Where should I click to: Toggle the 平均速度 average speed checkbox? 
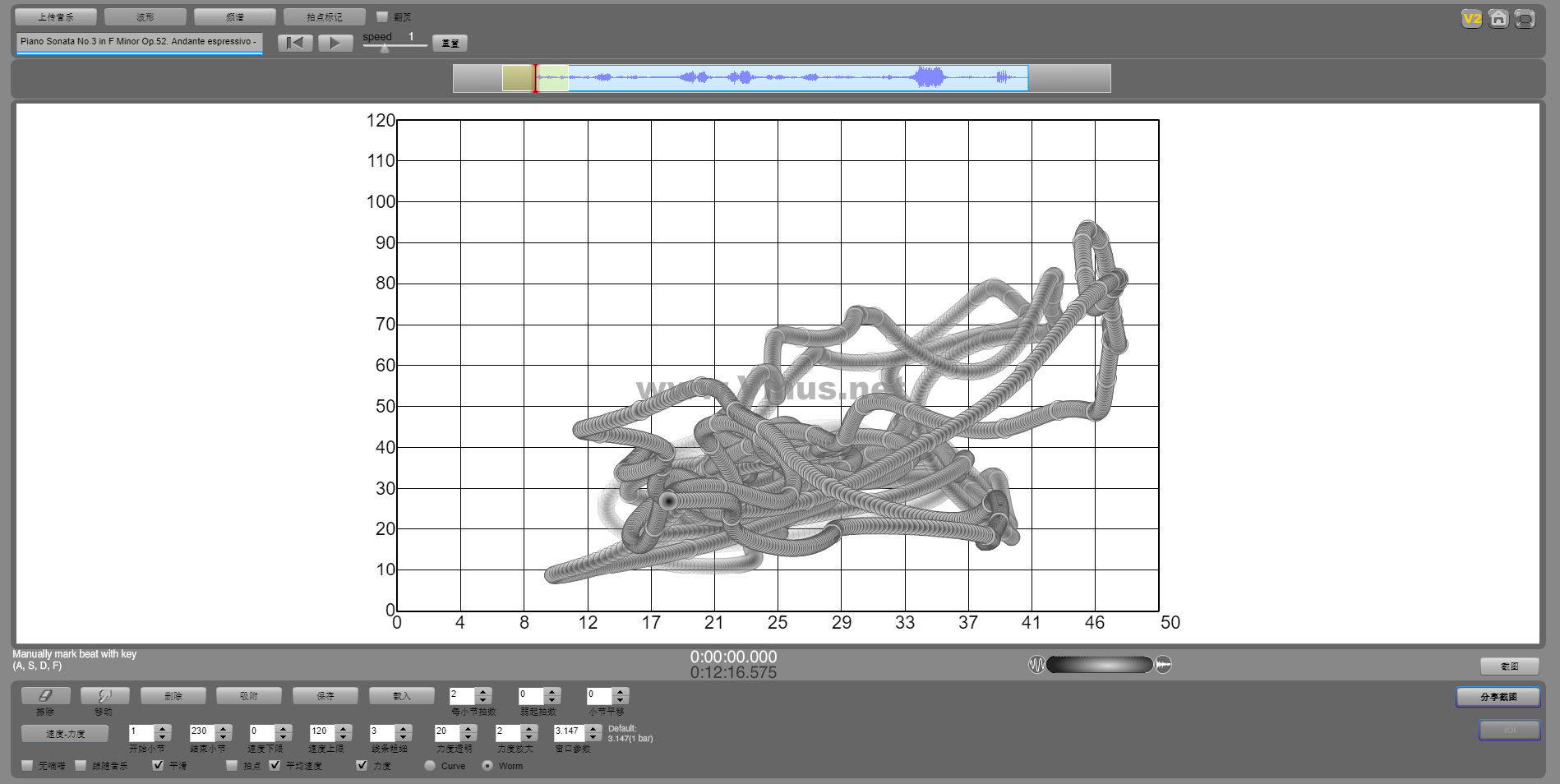point(275,765)
